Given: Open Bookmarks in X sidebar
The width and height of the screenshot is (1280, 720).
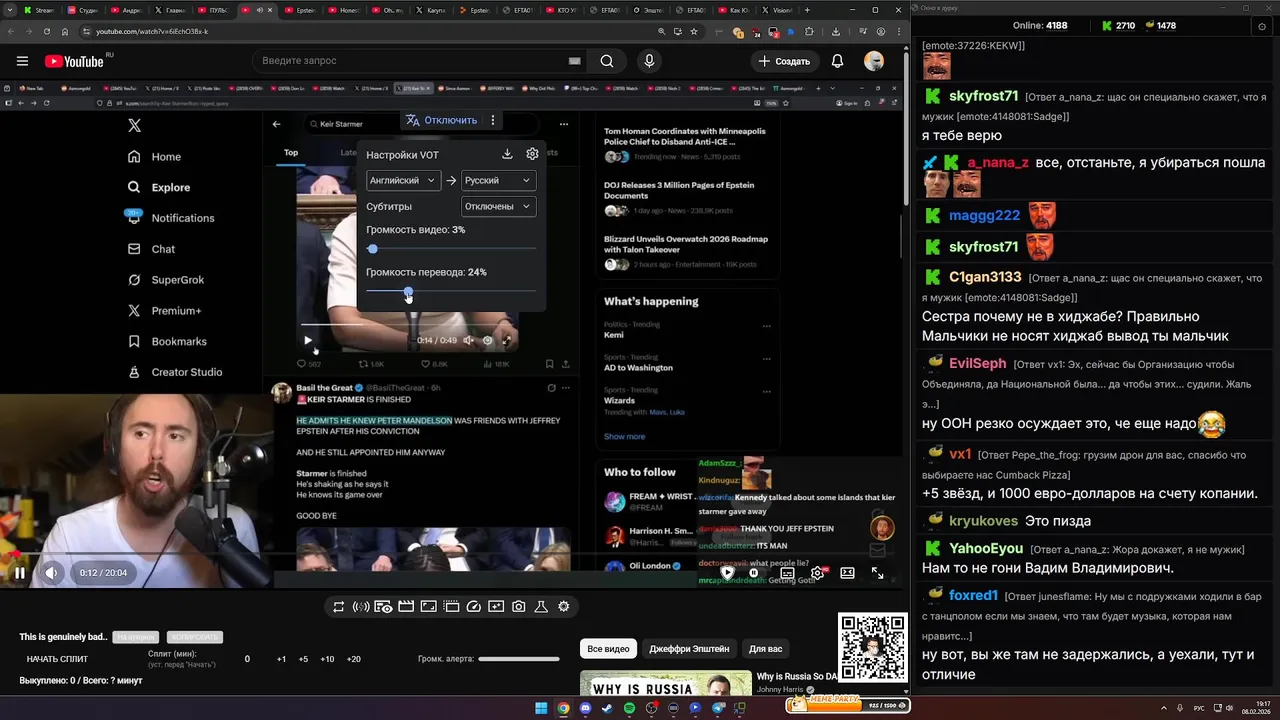Looking at the screenshot, I should pos(166,342).
